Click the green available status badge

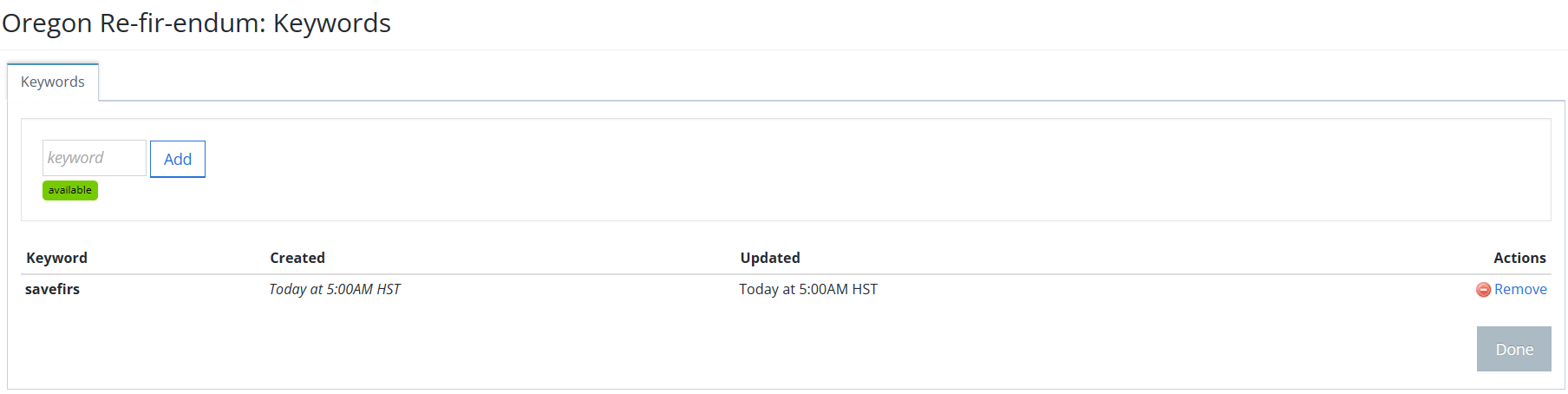pos(70,190)
